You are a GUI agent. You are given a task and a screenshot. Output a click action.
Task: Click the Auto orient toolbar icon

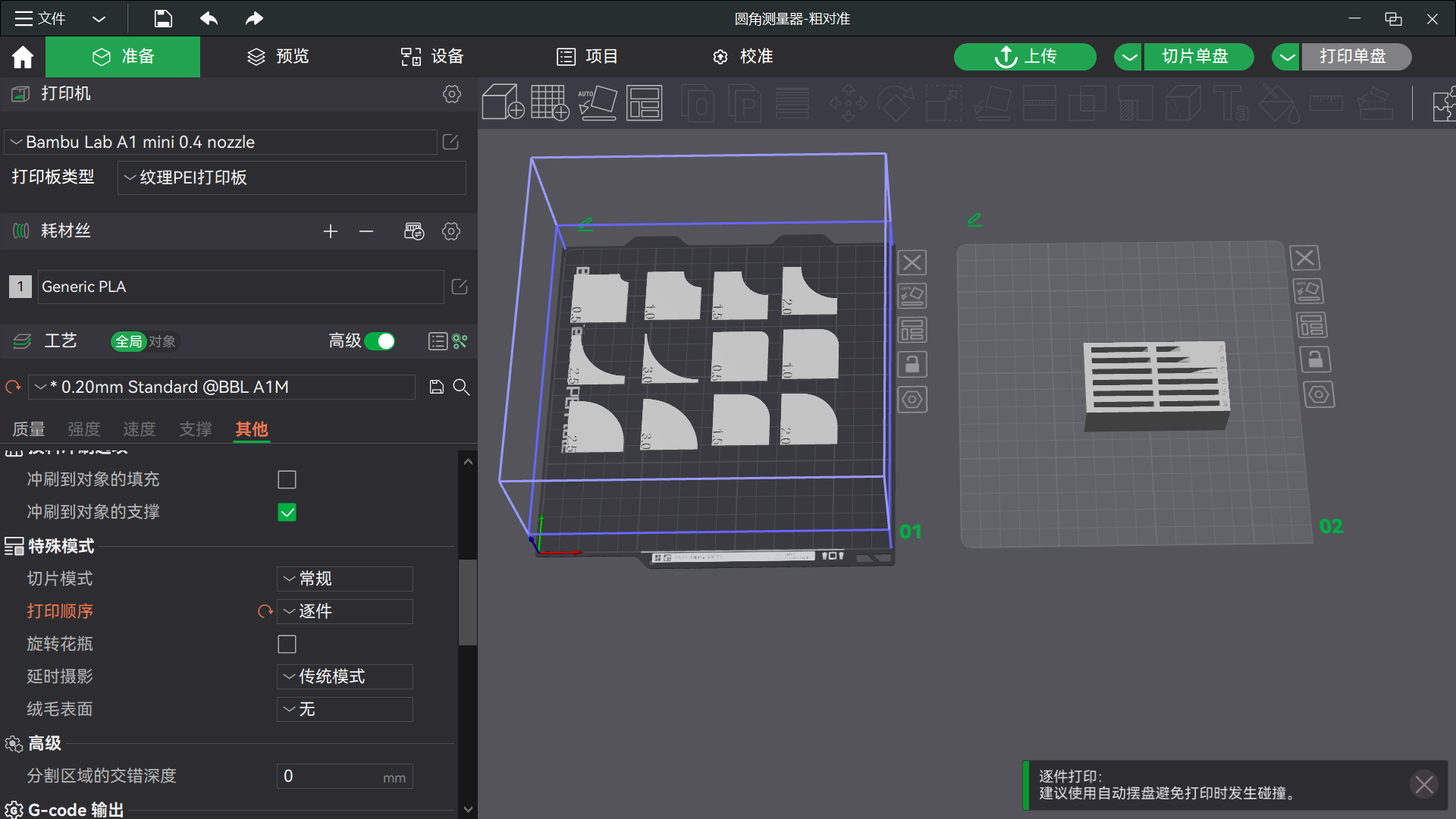pyautogui.click(x=598, y=102)
